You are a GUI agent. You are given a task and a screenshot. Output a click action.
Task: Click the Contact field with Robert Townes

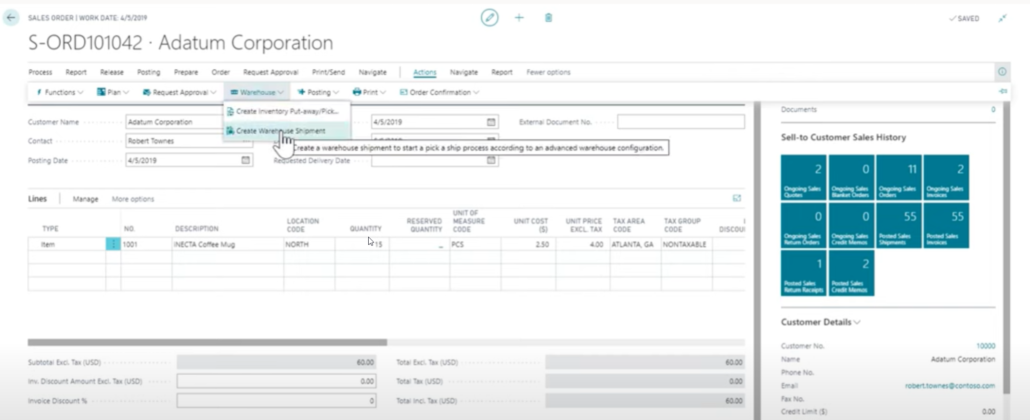[189, 141]
